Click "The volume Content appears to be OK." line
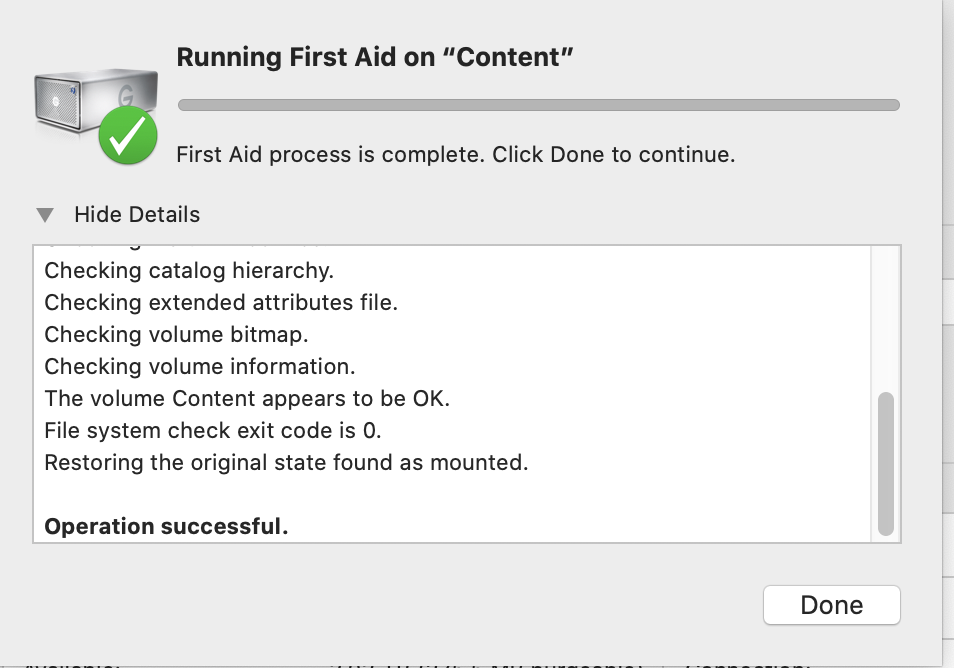The image size is (954, 668). pyautogui.click(x=247, y=398)
